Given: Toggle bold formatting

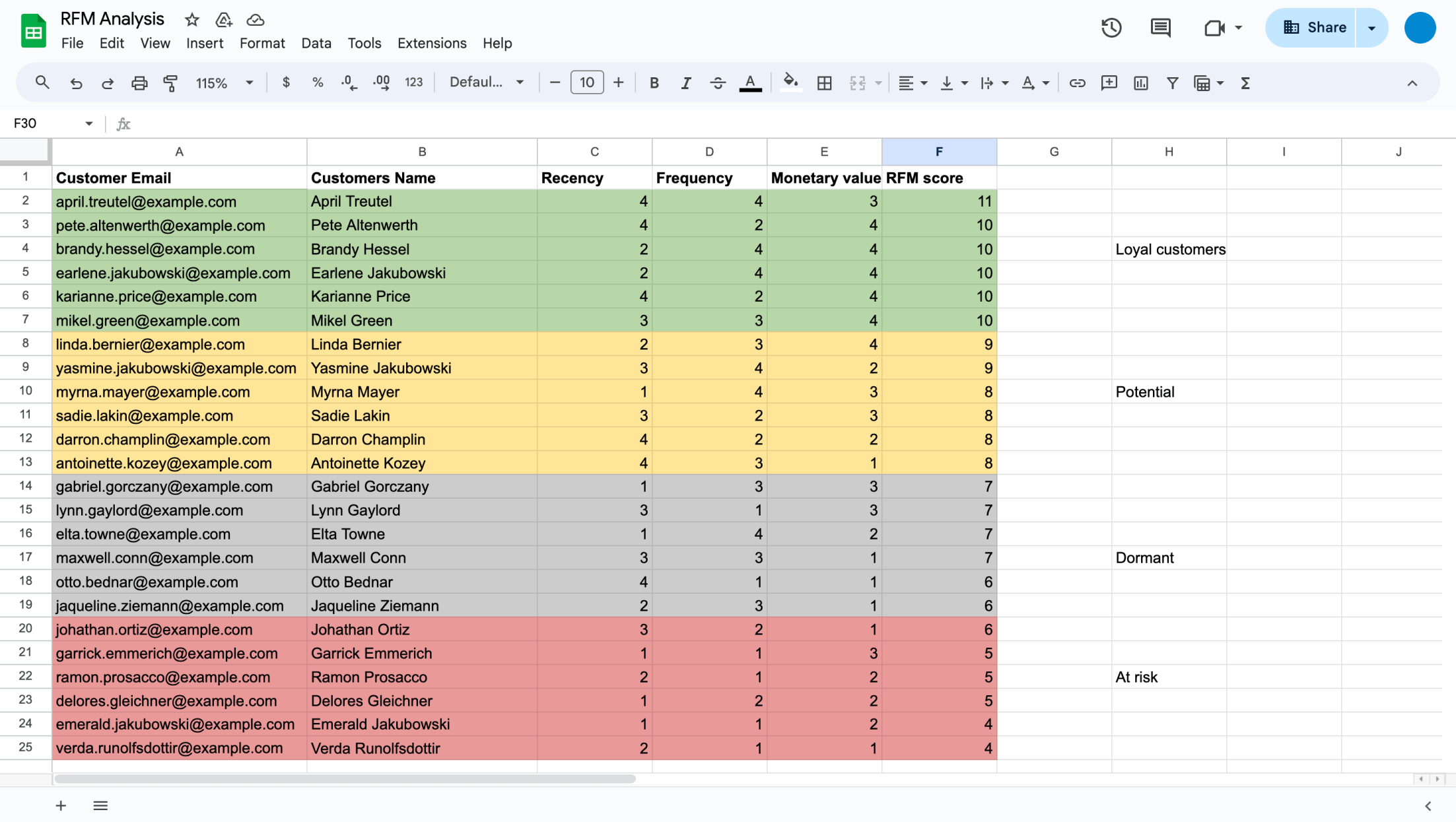Looking at the screenshot, I should [654, 83].
